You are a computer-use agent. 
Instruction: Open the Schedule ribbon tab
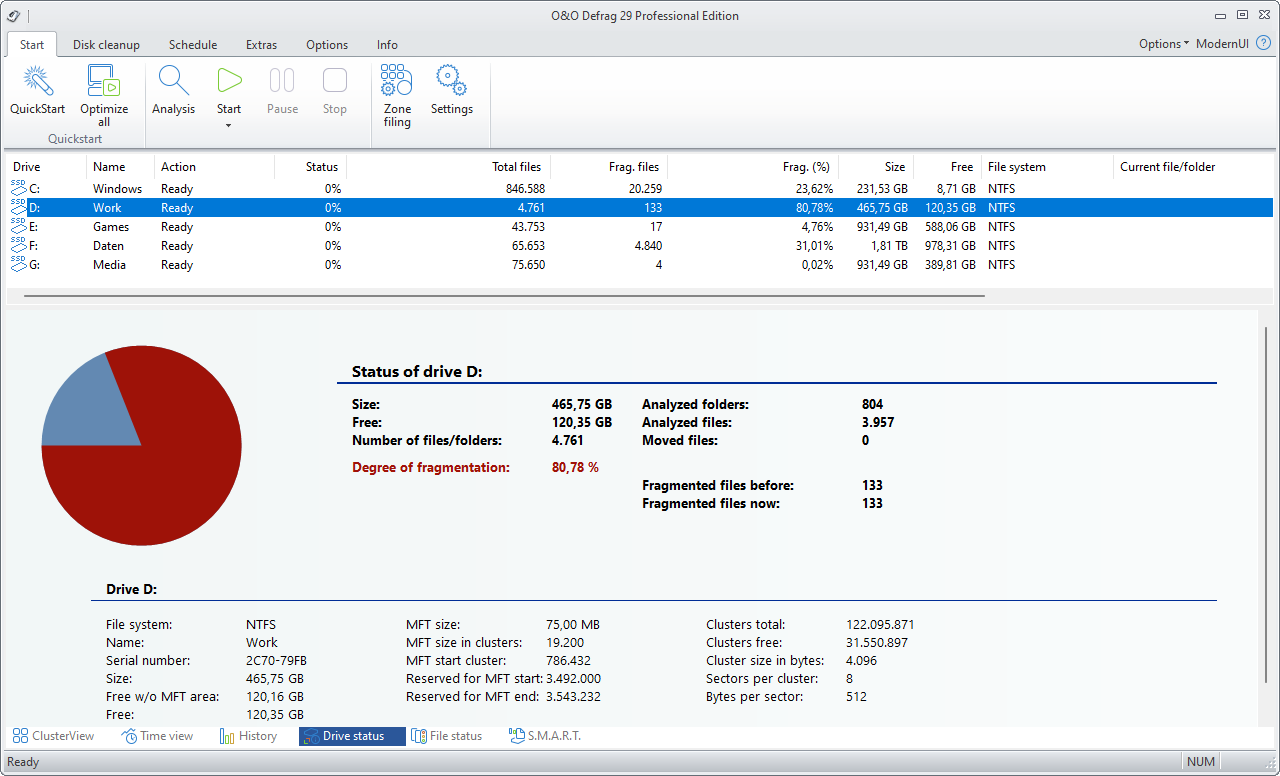click(x=193, y=45)
